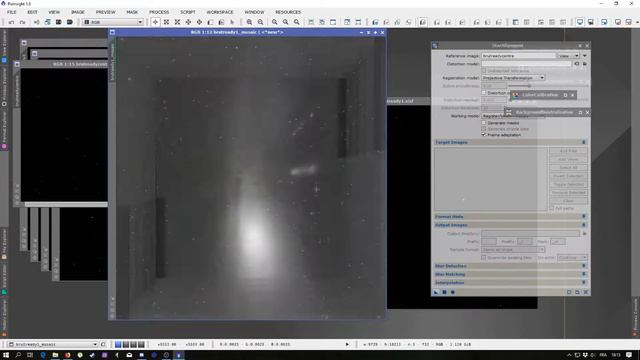Click the Output directory field
The height and width of the screenshot is (360, 640).
[531, 233]
